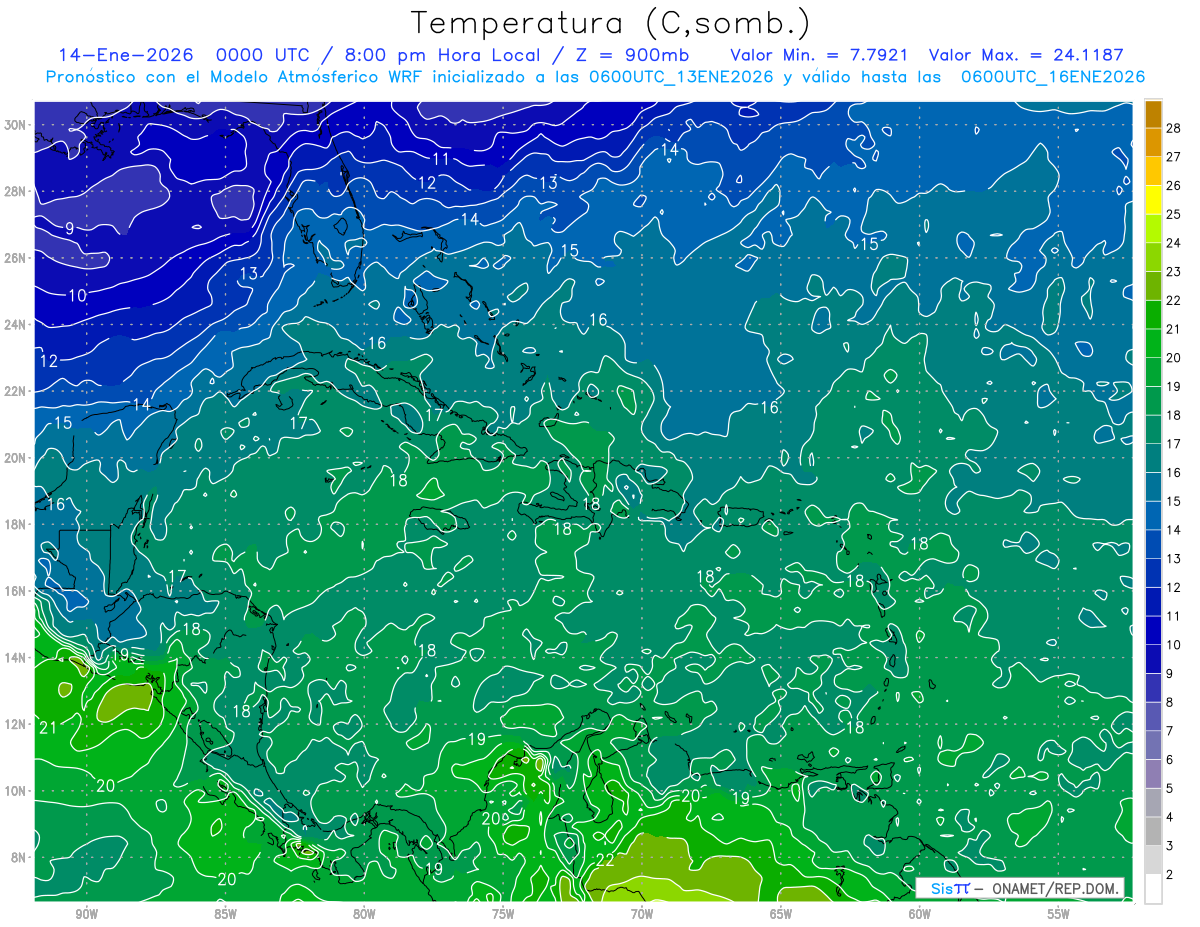Click the 65W longitude axis label

781,914
